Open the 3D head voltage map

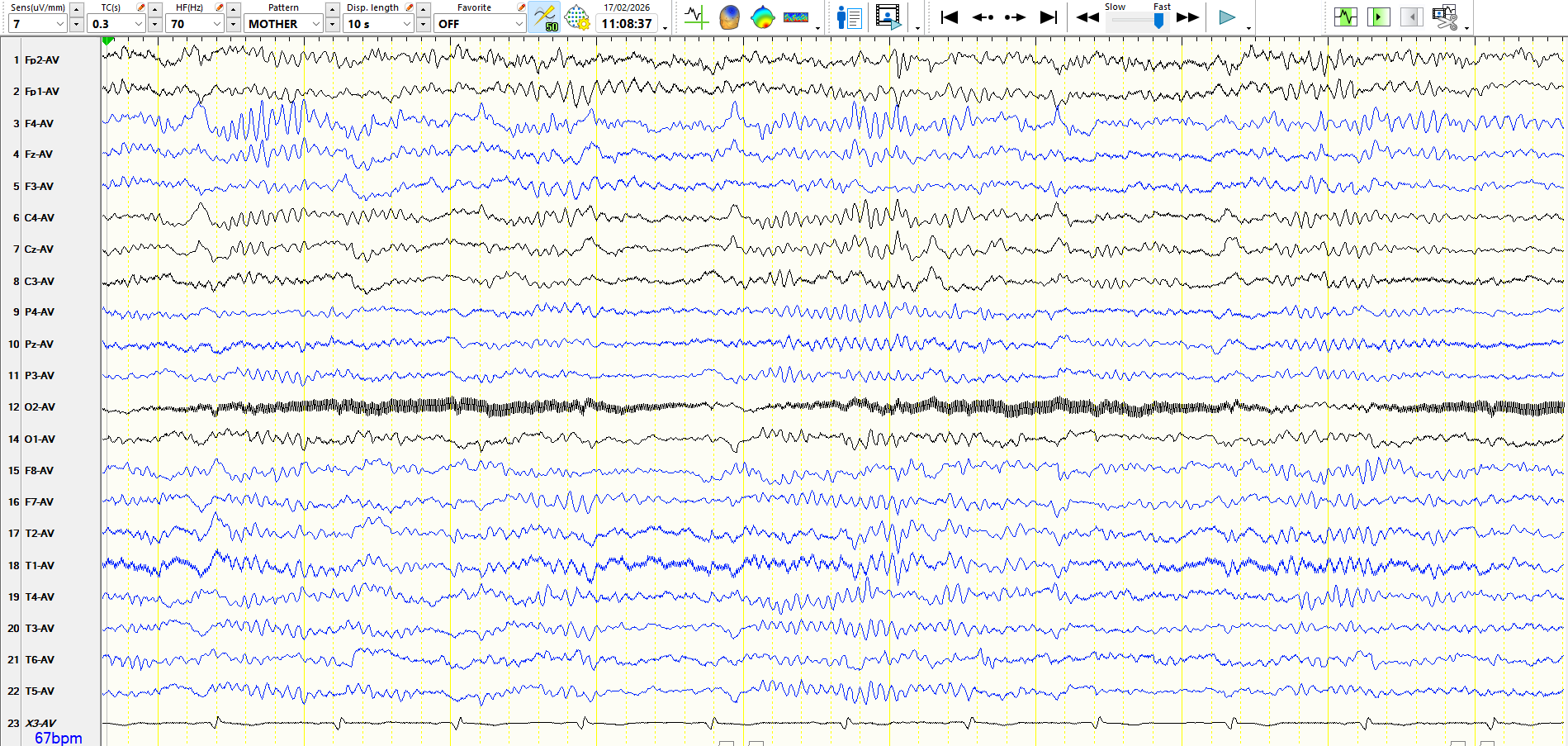pos(729,17)
